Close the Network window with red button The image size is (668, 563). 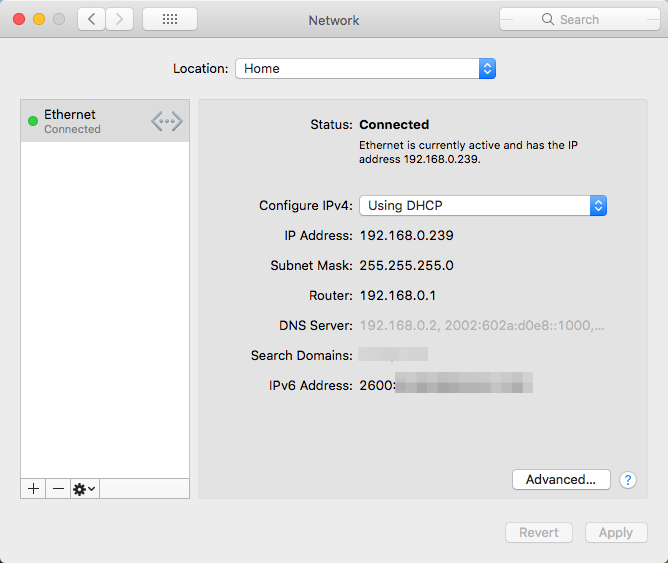click(19, 19)
